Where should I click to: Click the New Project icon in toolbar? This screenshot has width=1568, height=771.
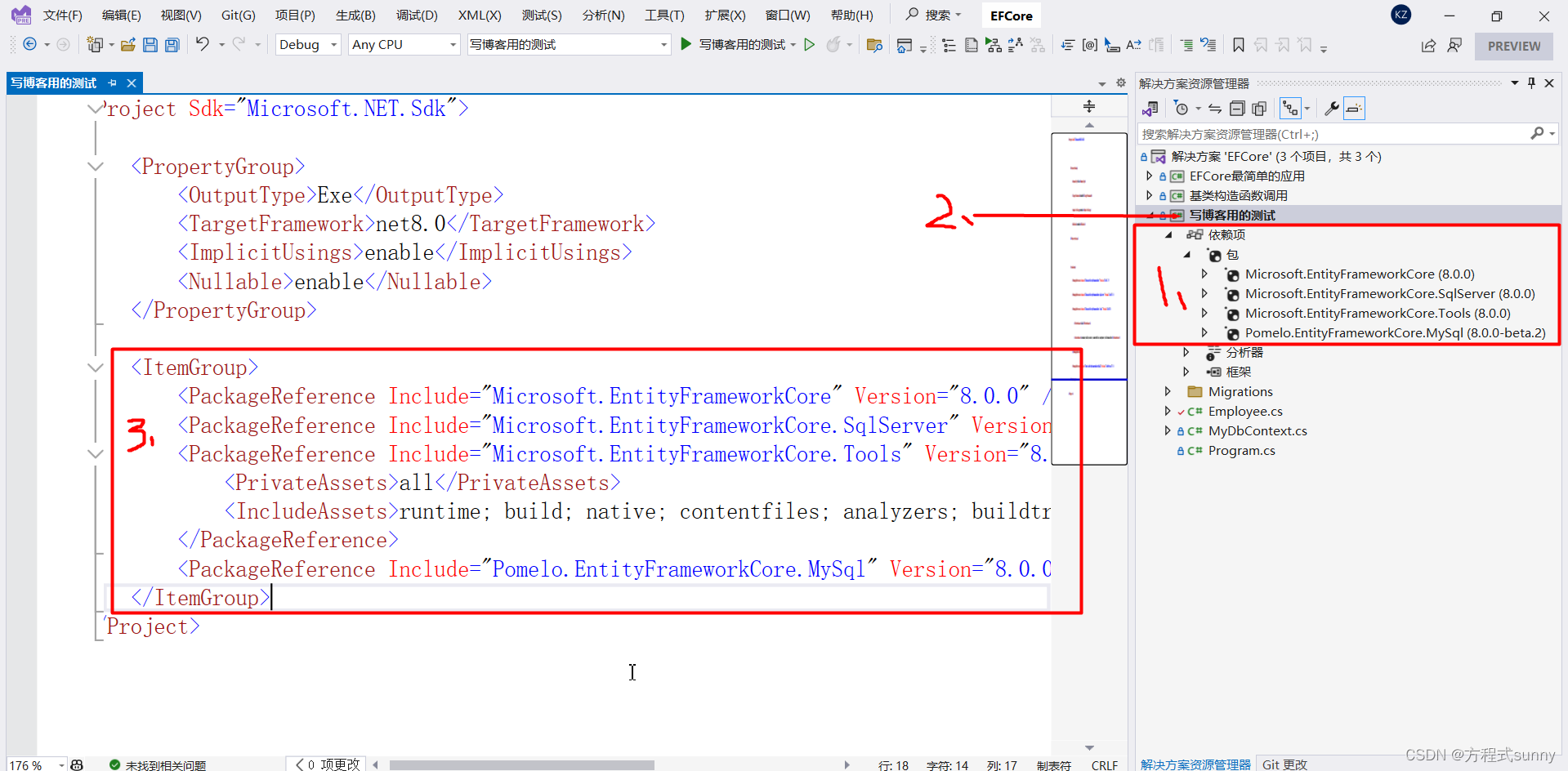point(95,45)
